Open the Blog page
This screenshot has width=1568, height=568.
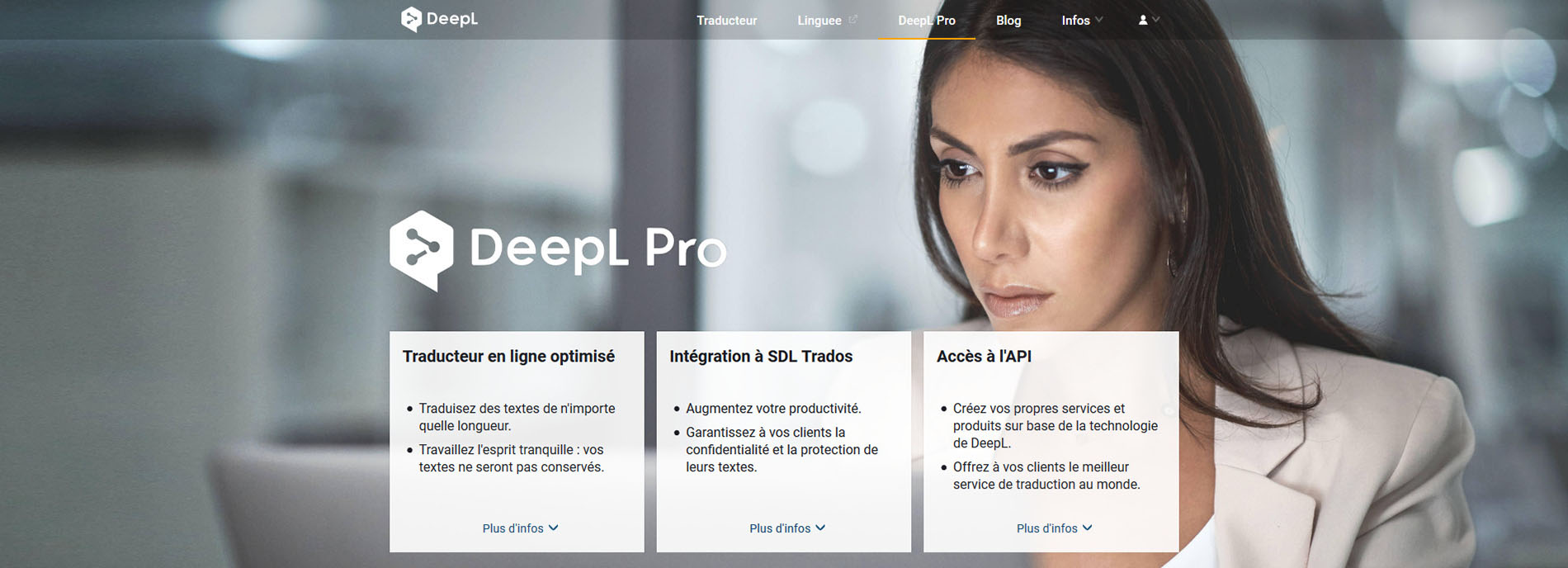pyautogui.click(x=1008, y=21)
